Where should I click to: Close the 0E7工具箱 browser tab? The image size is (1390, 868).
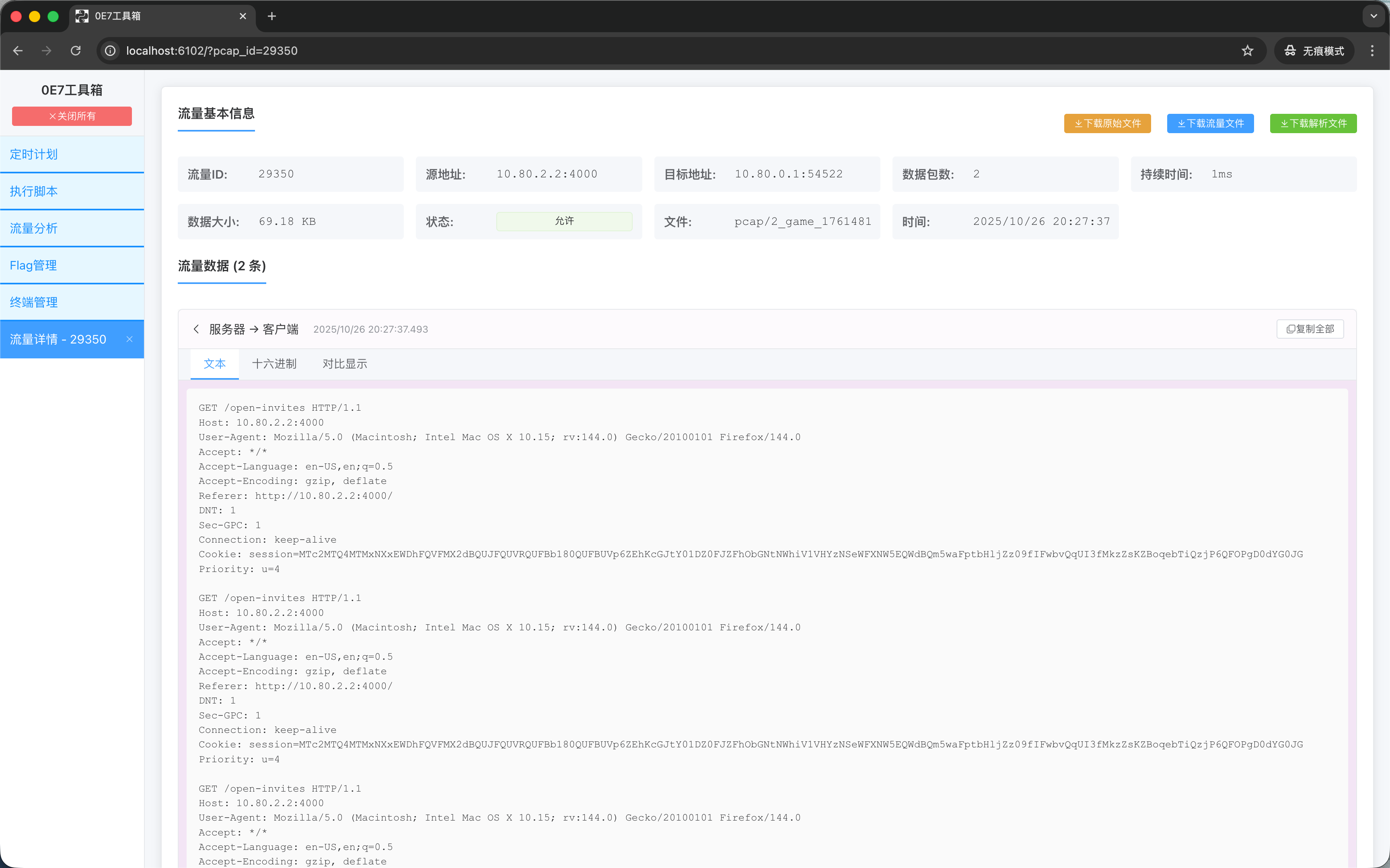point(243,16)
